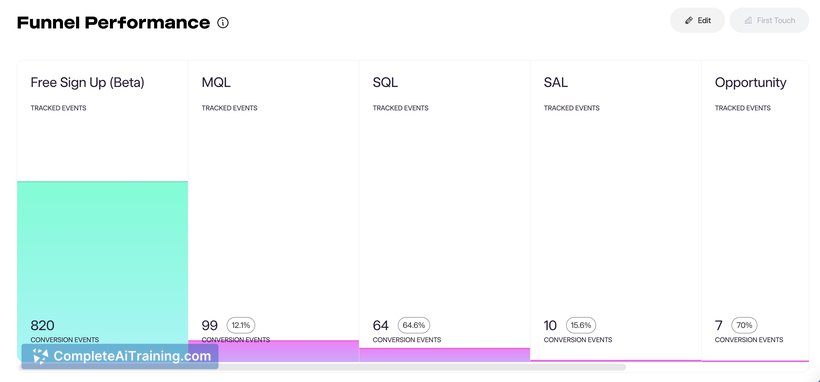Viewport: 820px width, 382px height.
Task: Select the Opportunity stage column header
Action: pyautogui.click(x=750, y=83)
